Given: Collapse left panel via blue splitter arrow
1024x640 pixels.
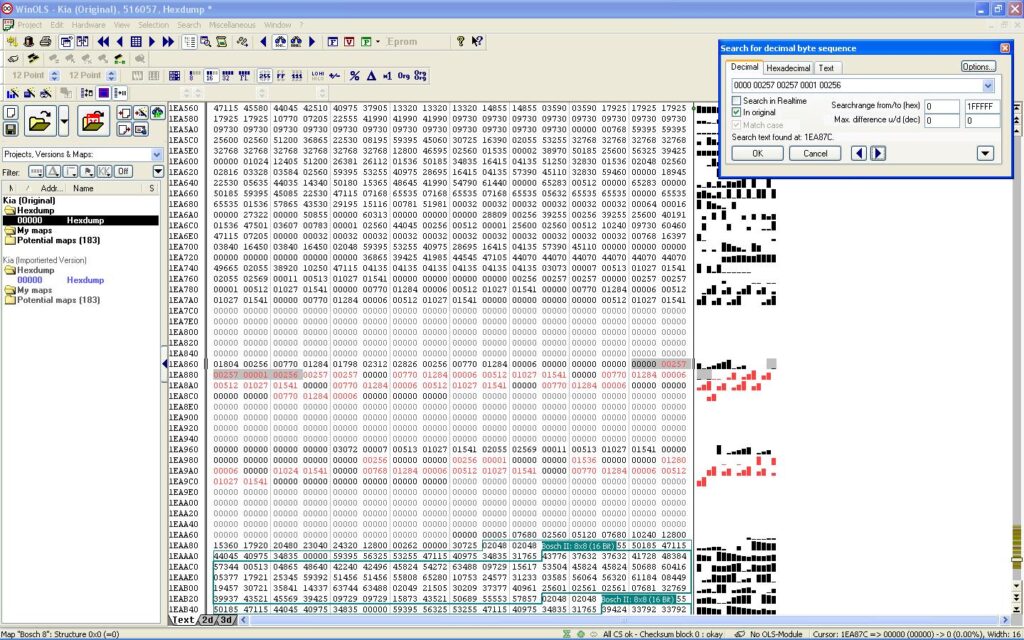Looking at the screenshot, I should (x=165, y=363).
